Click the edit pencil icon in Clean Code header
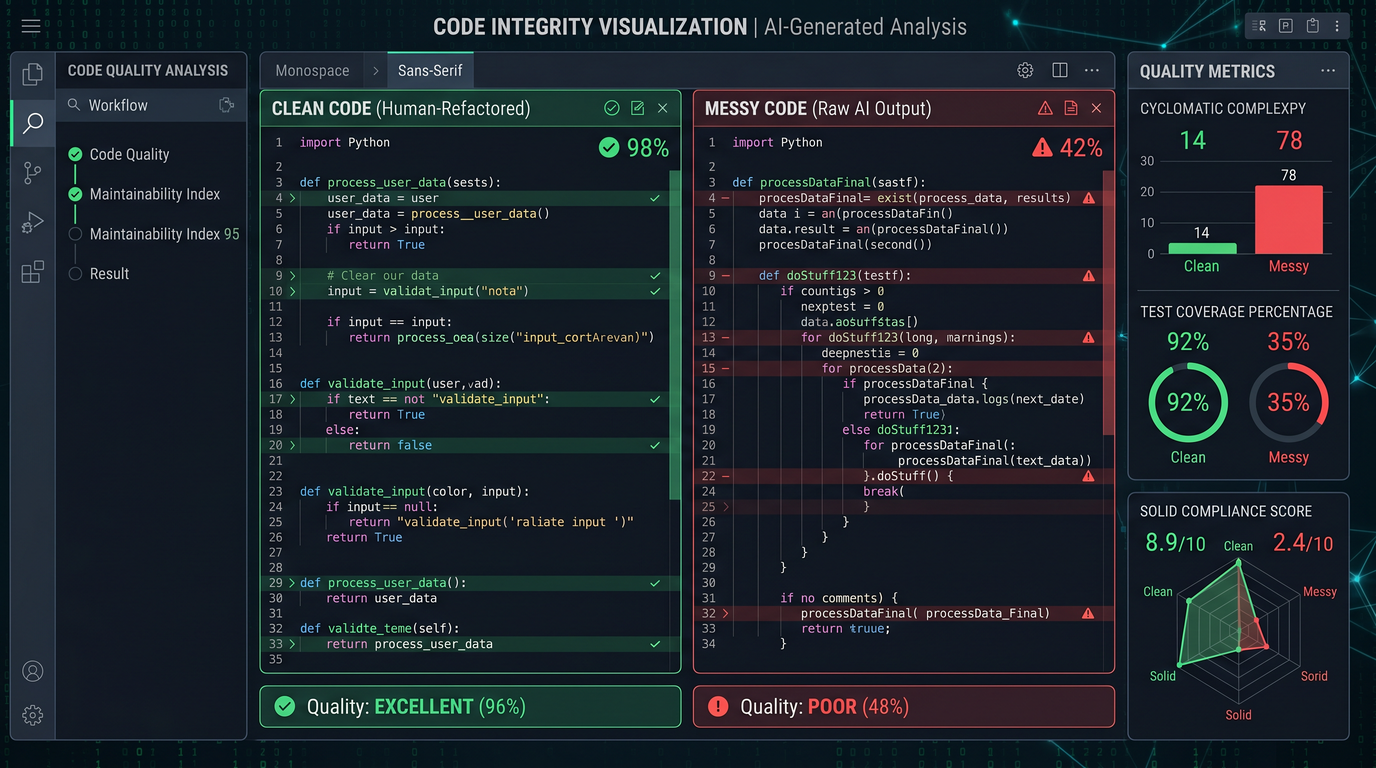This screenshot has height=768, width=1376. 638,108
